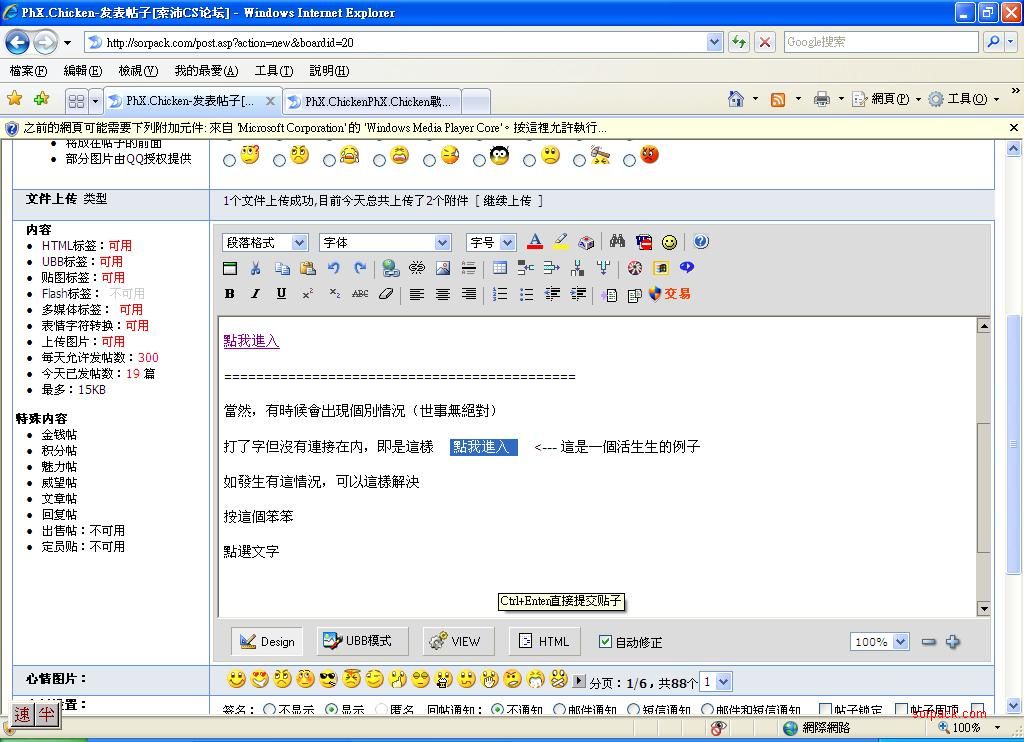
Task: Copy the selection with the copy icon
Action: [281, 268]
